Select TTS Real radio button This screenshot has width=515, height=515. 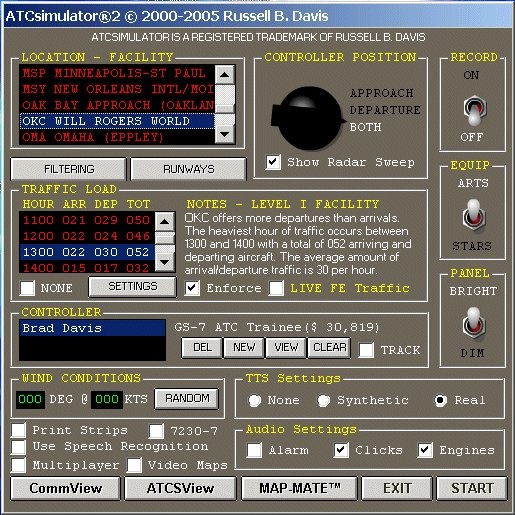440,400
